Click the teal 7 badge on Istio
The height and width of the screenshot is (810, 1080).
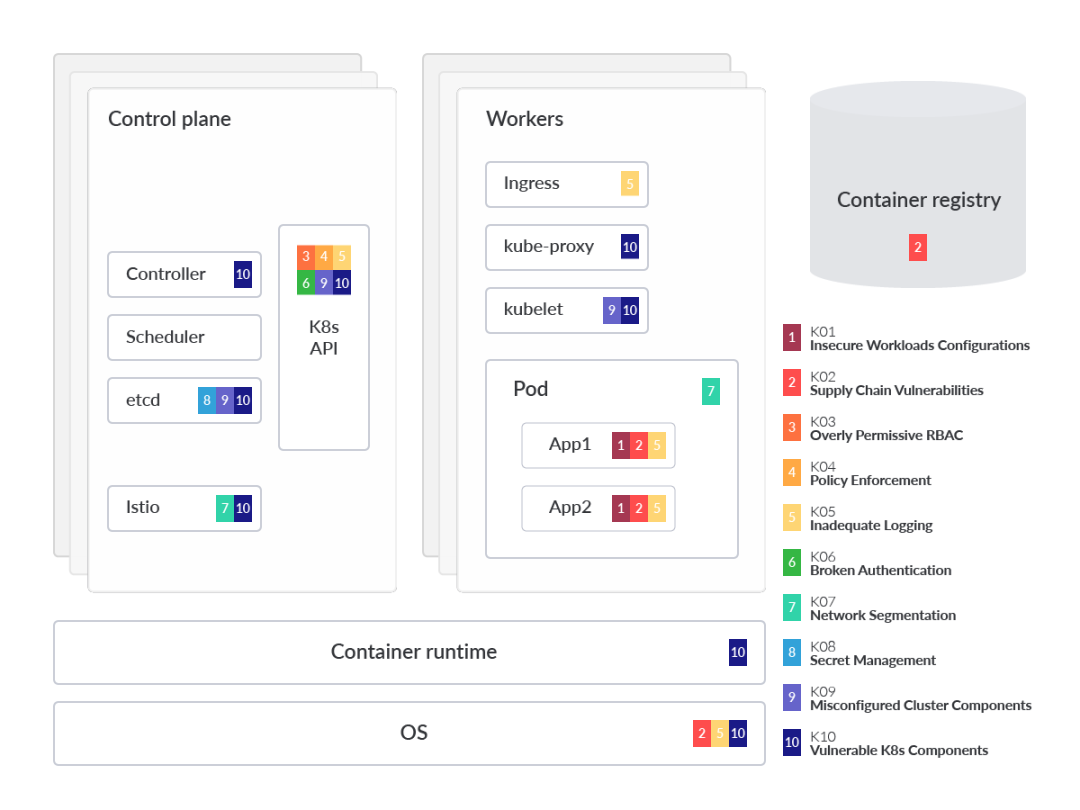[225, 508]
